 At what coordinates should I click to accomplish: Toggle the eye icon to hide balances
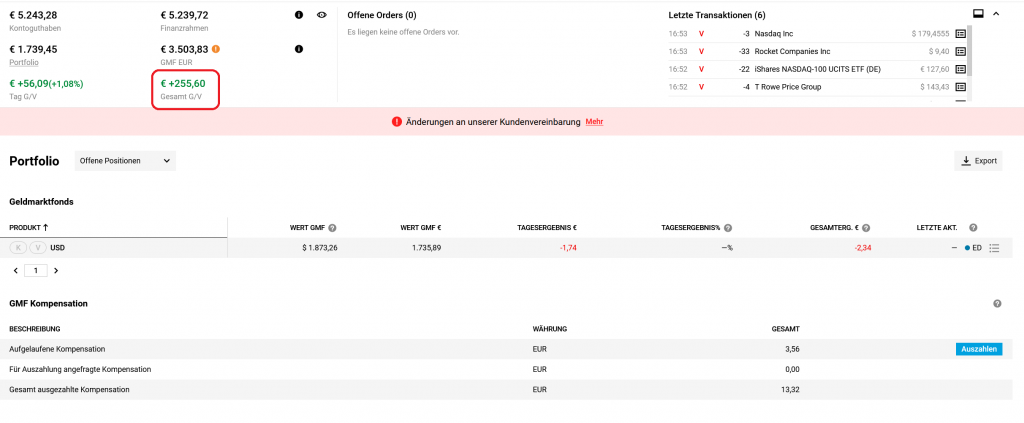[321, 15]
